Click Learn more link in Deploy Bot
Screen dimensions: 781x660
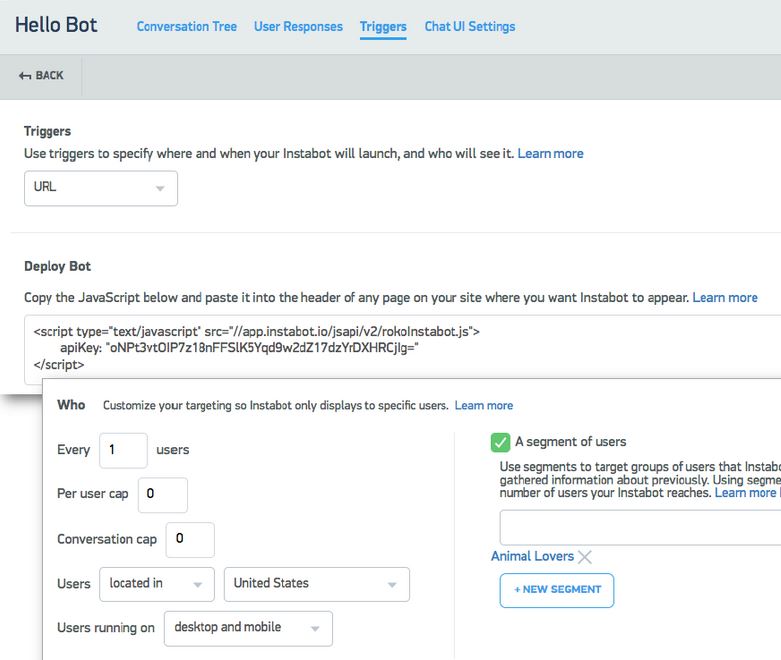[725, 298]
